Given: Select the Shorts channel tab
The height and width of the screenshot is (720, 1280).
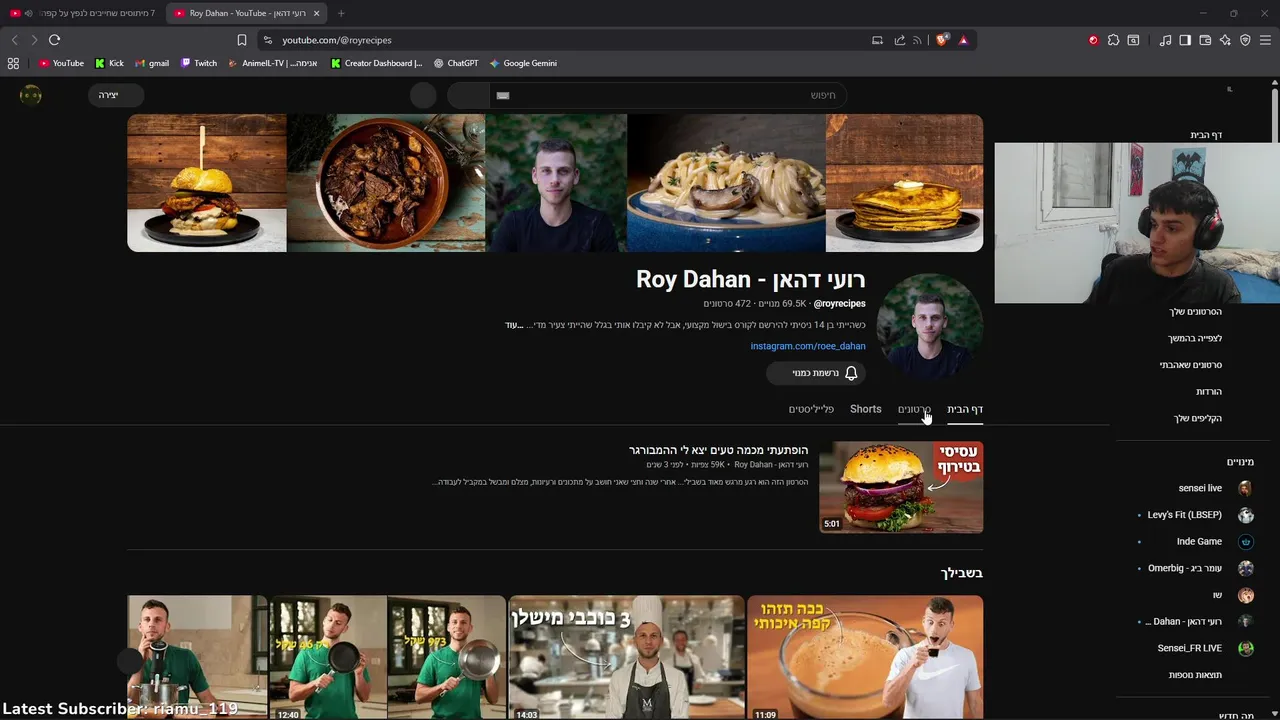Looking at the screenshot, I should 866,409.
